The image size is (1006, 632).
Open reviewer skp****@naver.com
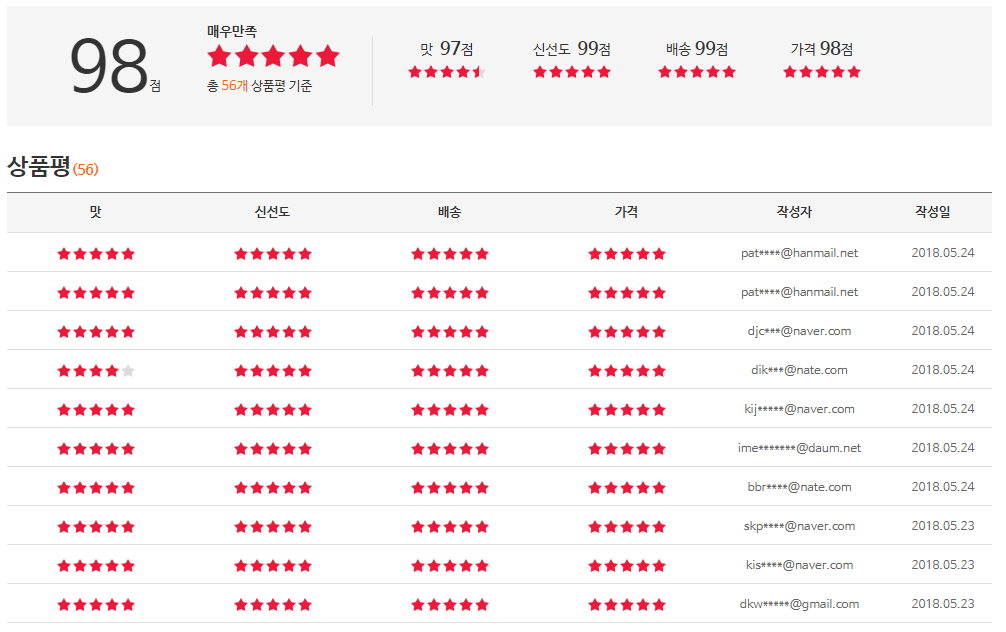(x=799, y=526)
